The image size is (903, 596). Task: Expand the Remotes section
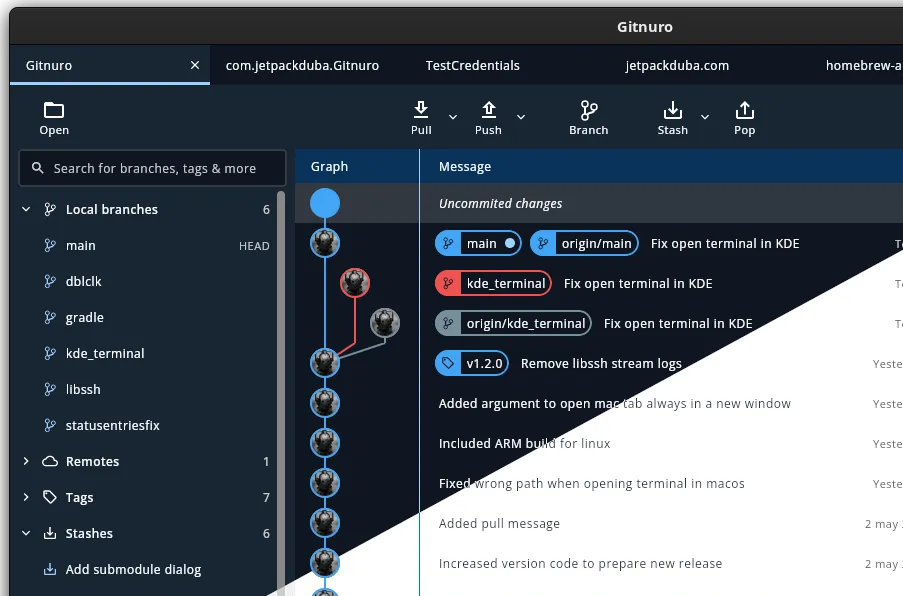[27, 462]
